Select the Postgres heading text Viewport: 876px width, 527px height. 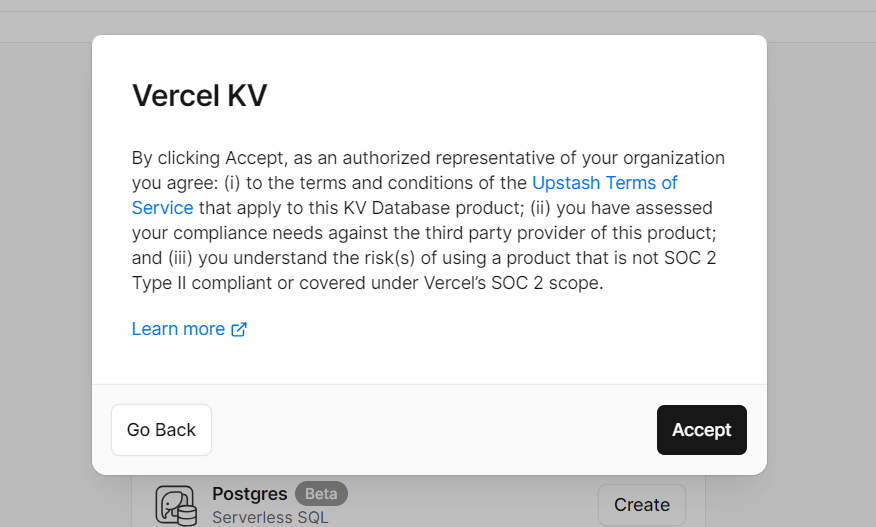coord(250,493)
